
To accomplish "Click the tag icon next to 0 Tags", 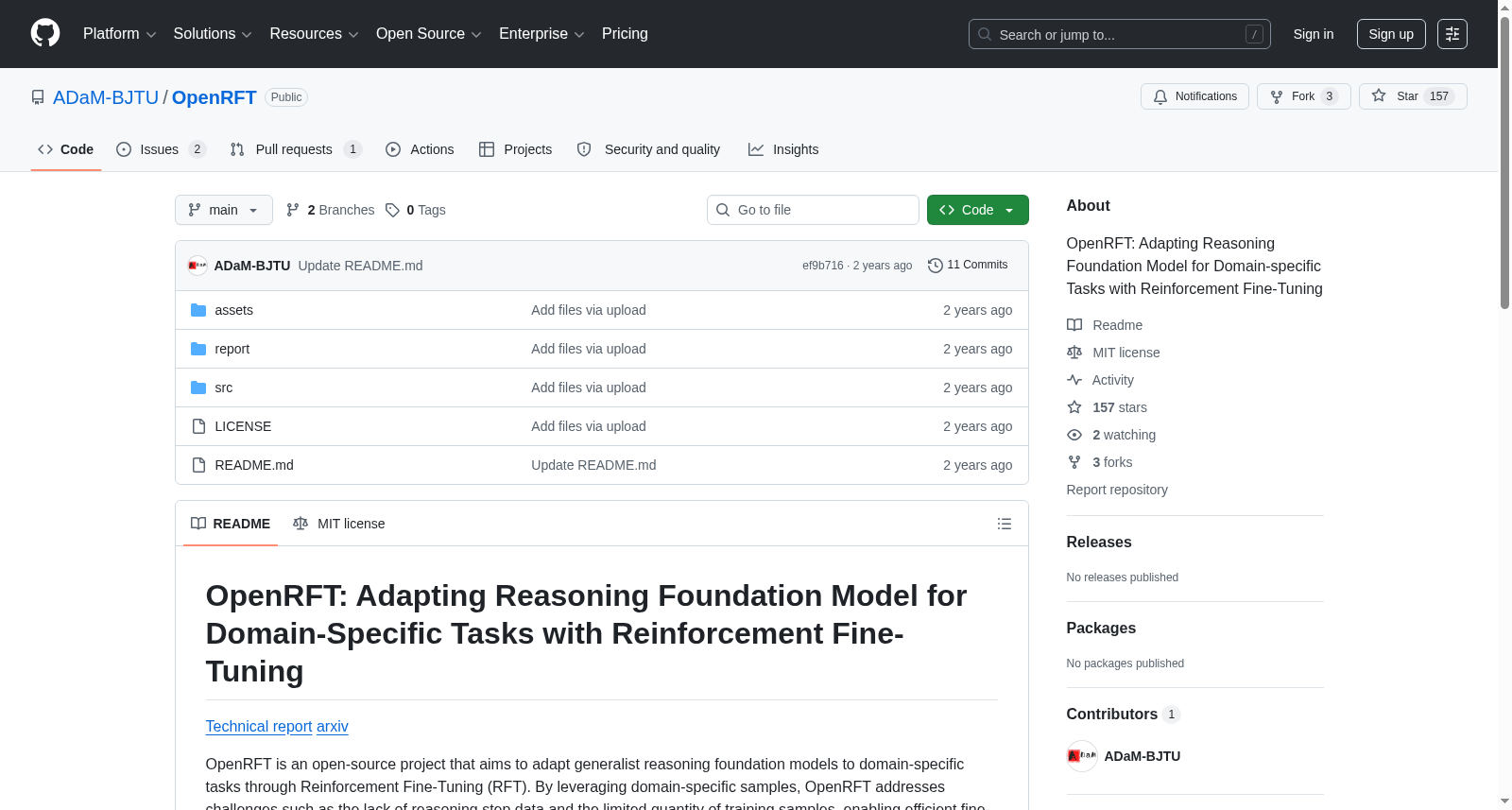I will [392, 210].
